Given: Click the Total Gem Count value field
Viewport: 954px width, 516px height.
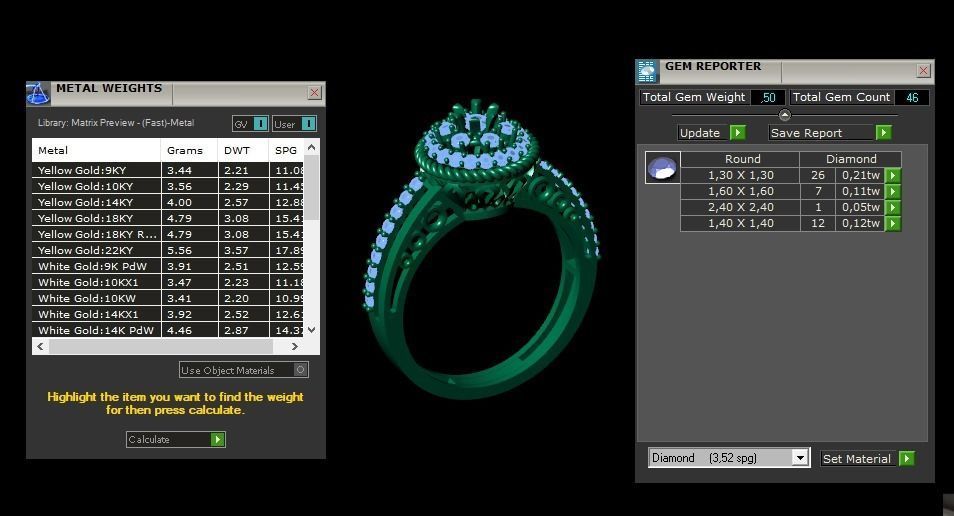Looking at the screenshot, I should (912, 97).
